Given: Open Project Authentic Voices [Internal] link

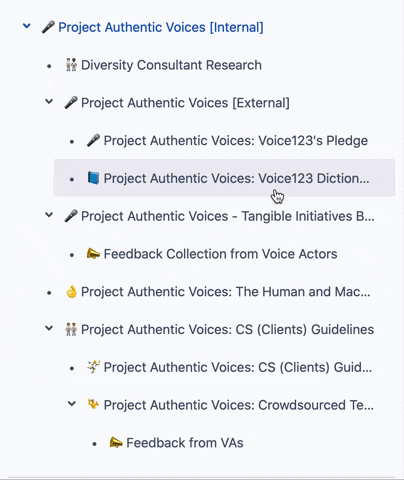Looking at the screenshot, I should (x=161, y=27).
